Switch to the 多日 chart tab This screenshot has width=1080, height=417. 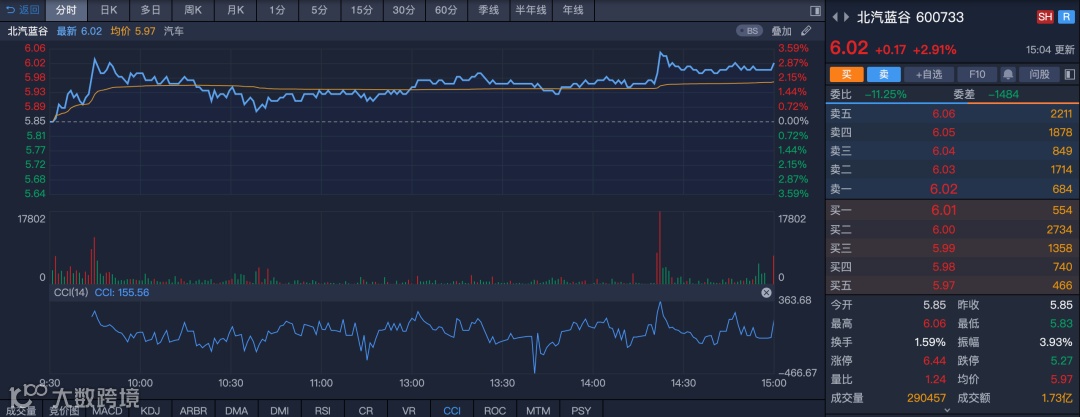click(150, 10)
